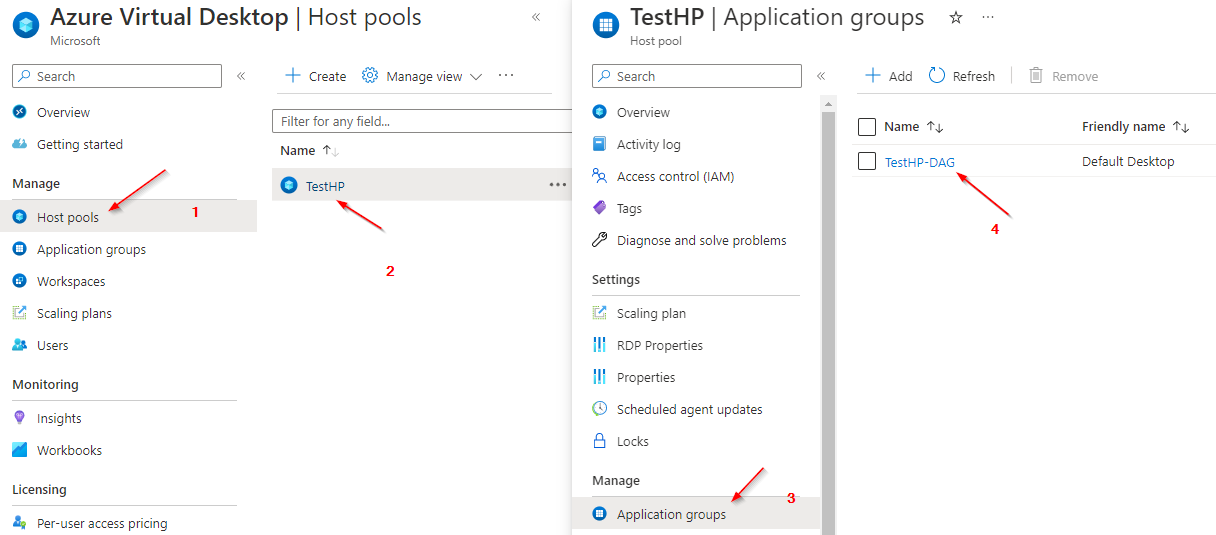Favorite TestHP with the star icon
The image size is (1216, 535).
pyautogui.click(x=956, y=18)
